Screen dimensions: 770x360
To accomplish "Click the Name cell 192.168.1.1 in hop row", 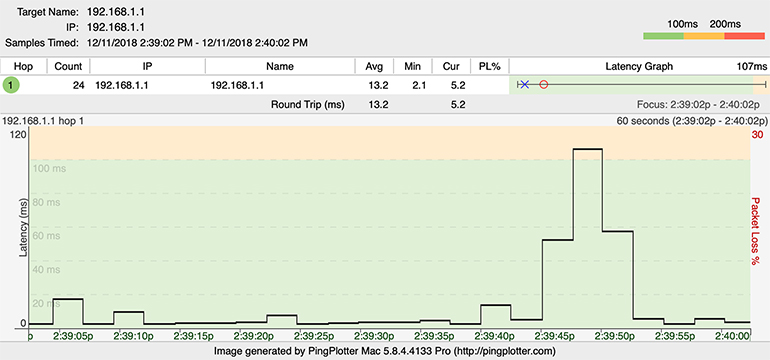I will 237,85.
